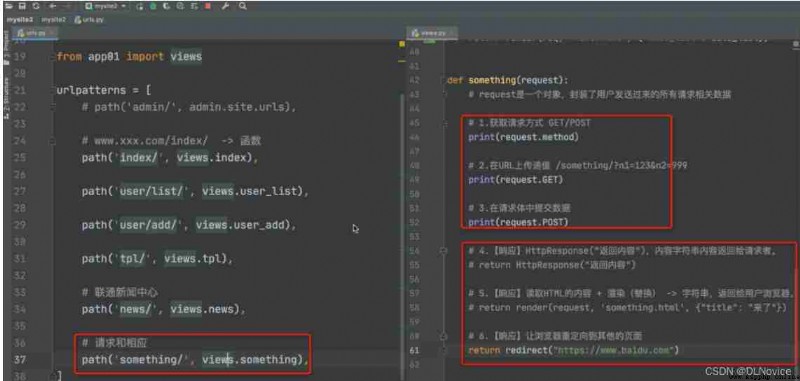800x381 pixels.
Task: Start debugging with the green bug icon
Action: 153,6
